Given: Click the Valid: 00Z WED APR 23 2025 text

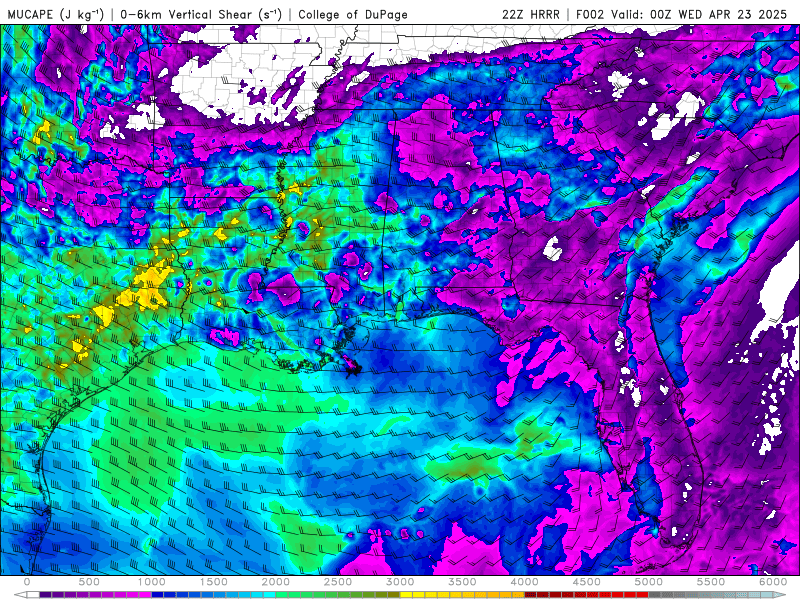Looking at the screenshot, I should (x=699, y=14).
